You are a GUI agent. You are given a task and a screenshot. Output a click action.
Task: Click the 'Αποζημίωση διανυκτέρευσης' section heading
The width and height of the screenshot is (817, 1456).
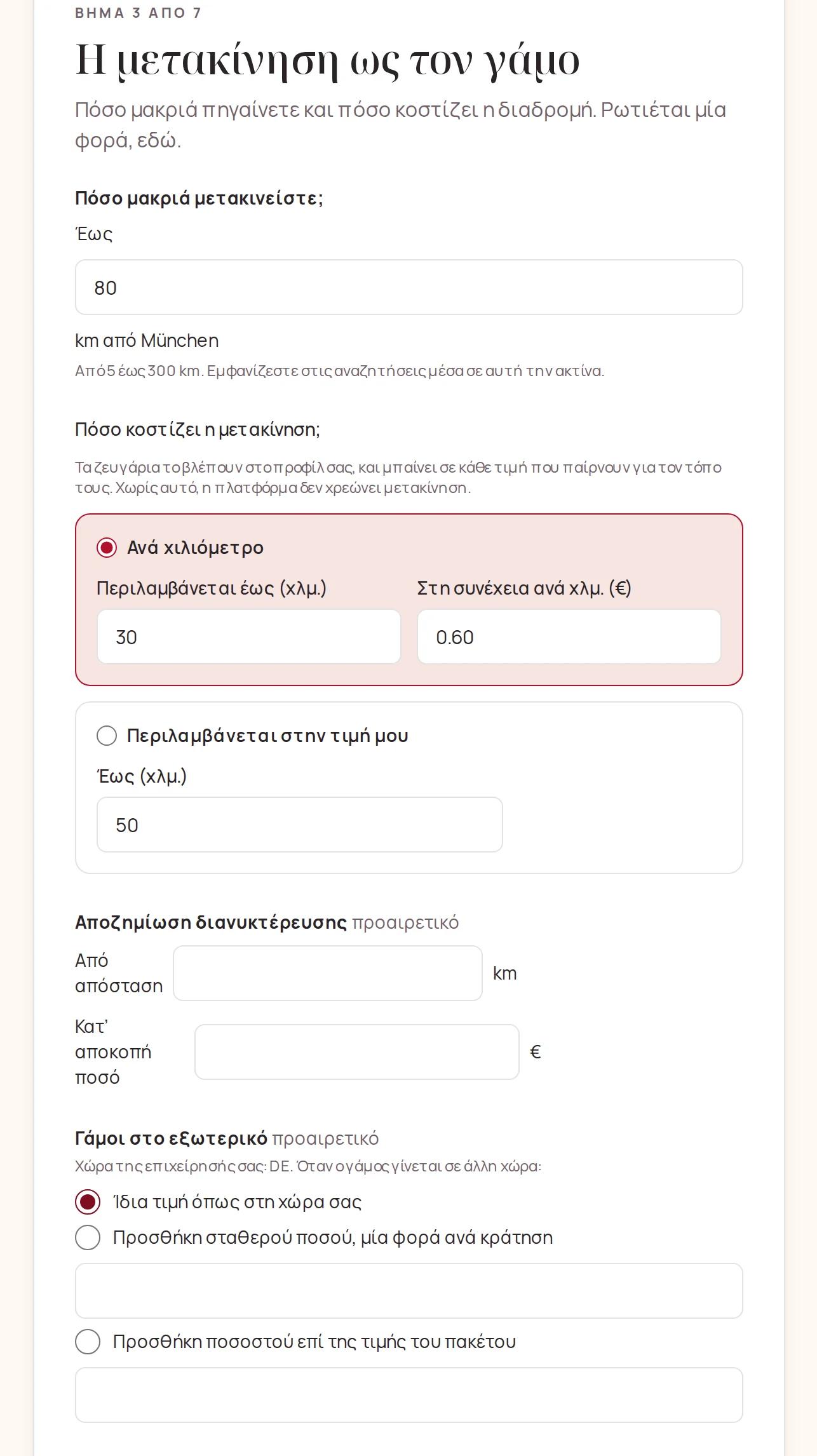point(211,922)
